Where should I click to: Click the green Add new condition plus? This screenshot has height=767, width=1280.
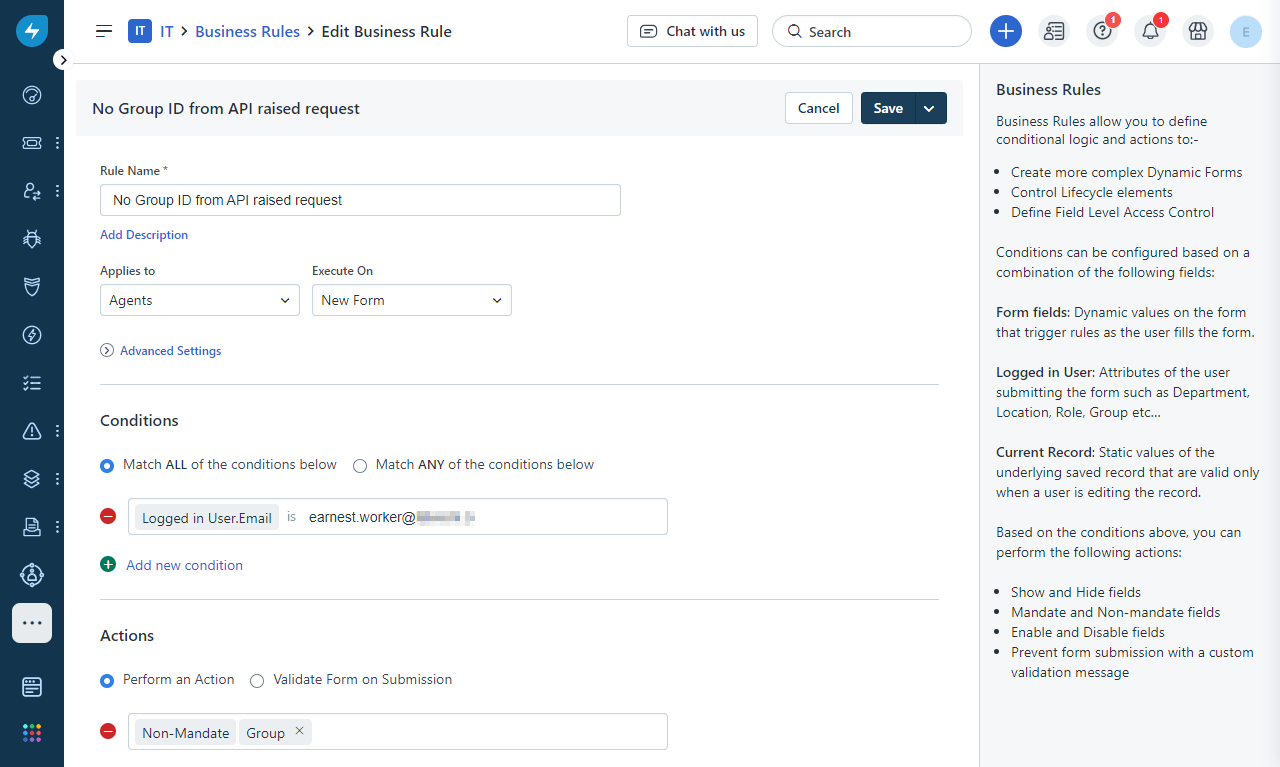(x=108, y=565)
